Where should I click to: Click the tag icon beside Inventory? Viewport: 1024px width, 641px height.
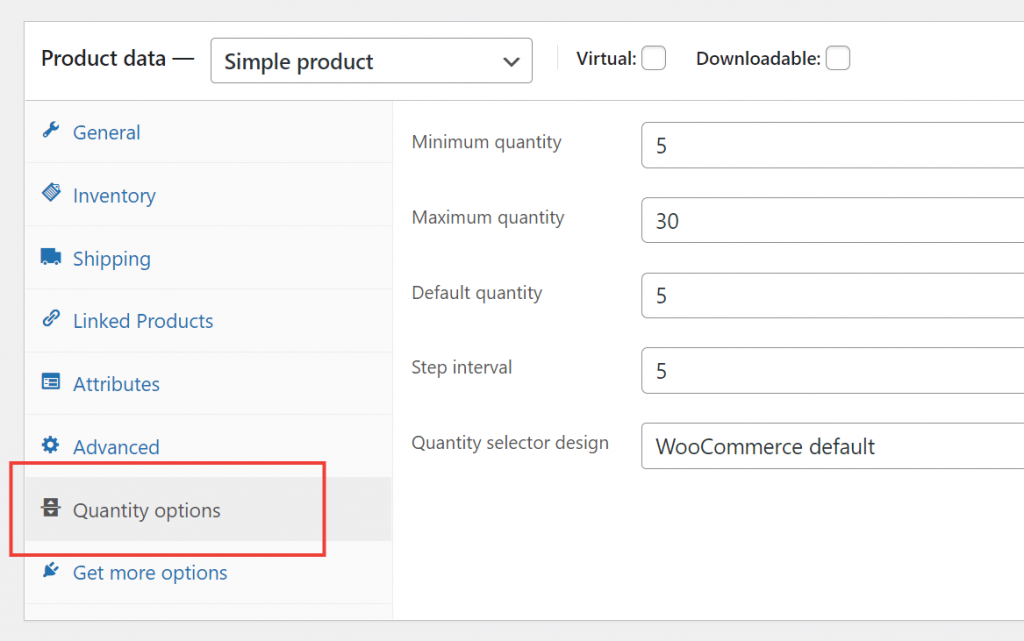(53, 194)
